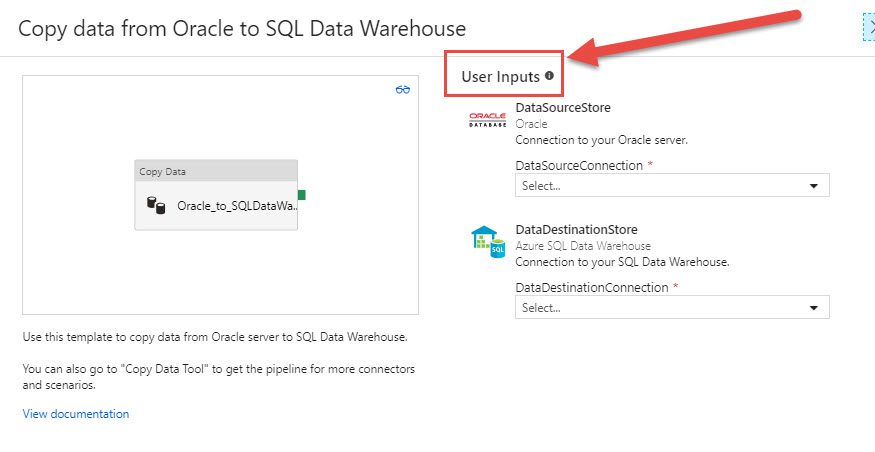The height and width of the screenshot is (452, 875).
Task: Click the green output connector on the activity
Action: pos(301,195)
